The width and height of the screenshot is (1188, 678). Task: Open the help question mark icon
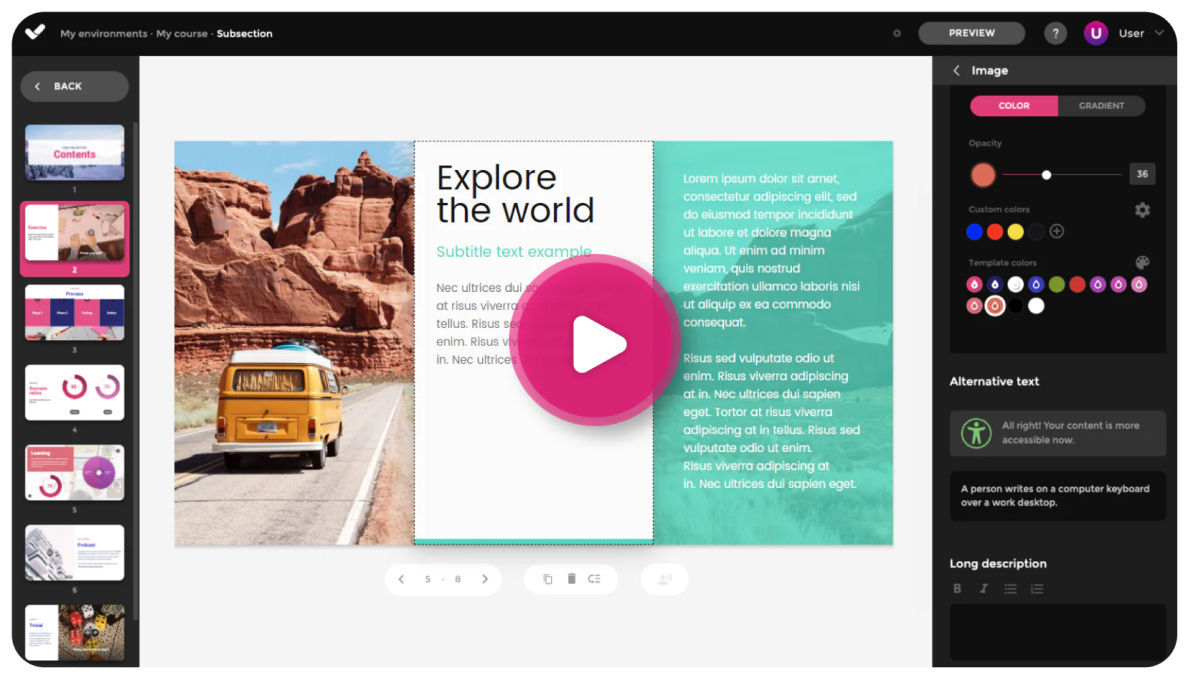(x=1055, y=33)
